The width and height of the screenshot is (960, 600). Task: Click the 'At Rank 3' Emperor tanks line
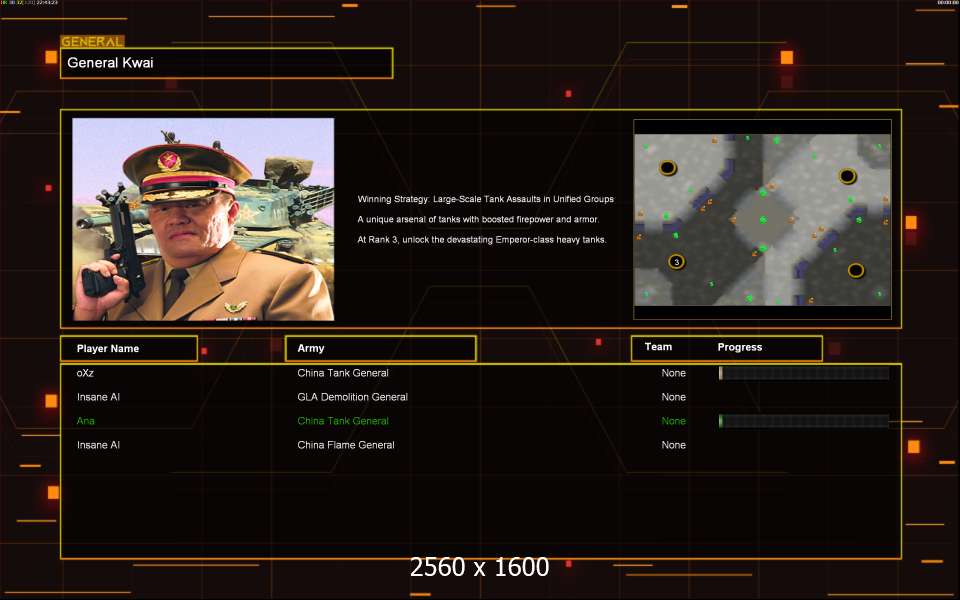point(482,239)
